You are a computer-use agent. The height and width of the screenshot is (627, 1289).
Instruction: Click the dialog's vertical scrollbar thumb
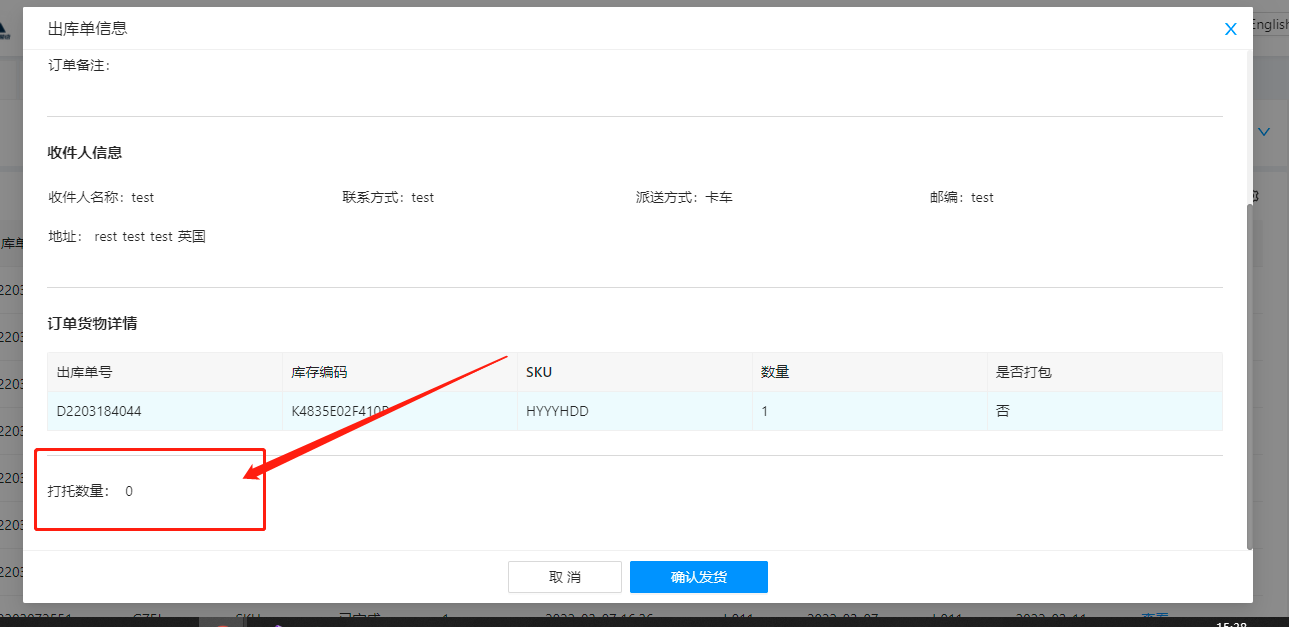[1249, 375]
